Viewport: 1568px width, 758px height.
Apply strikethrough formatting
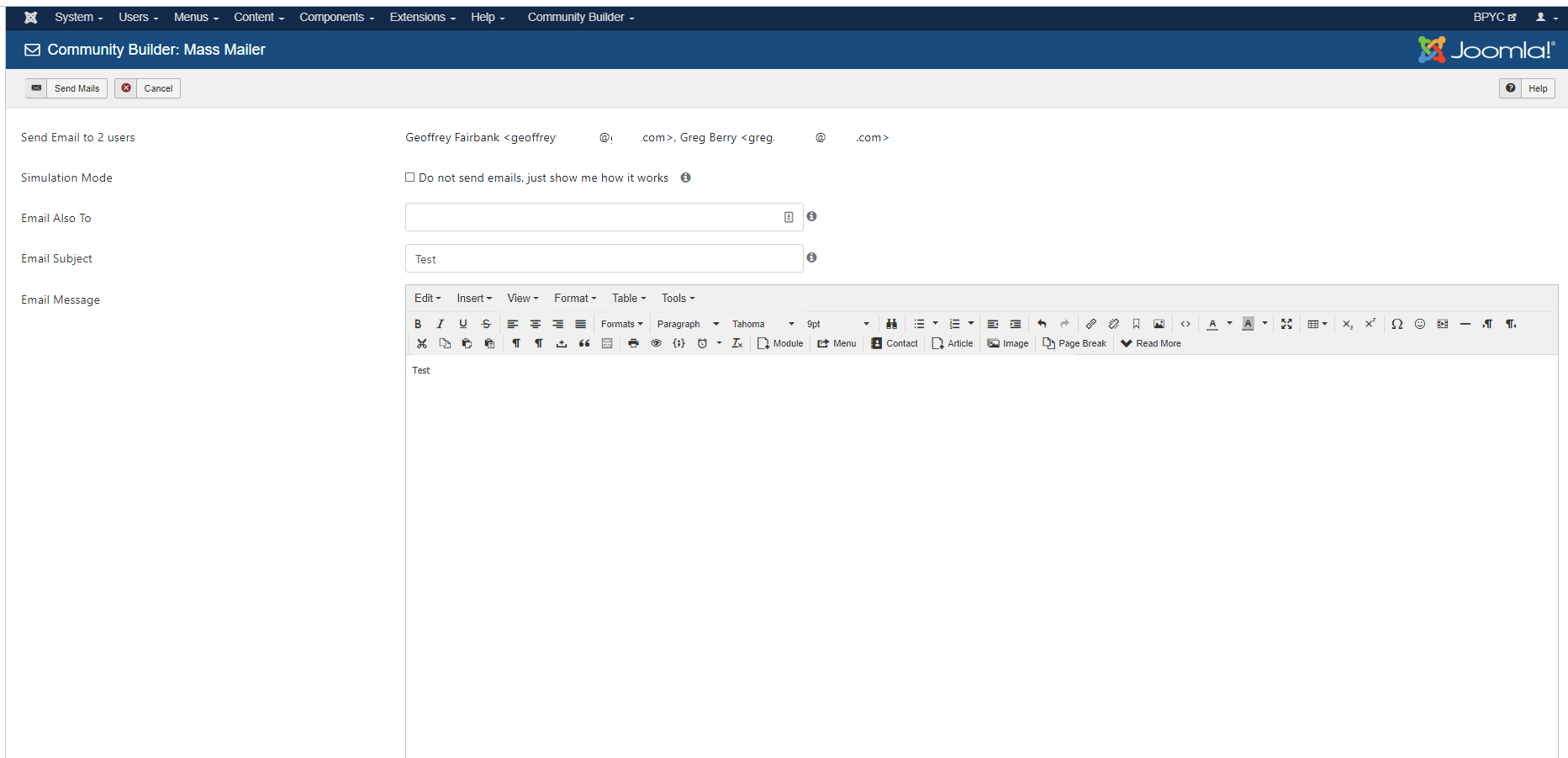[x=486, y=324]
